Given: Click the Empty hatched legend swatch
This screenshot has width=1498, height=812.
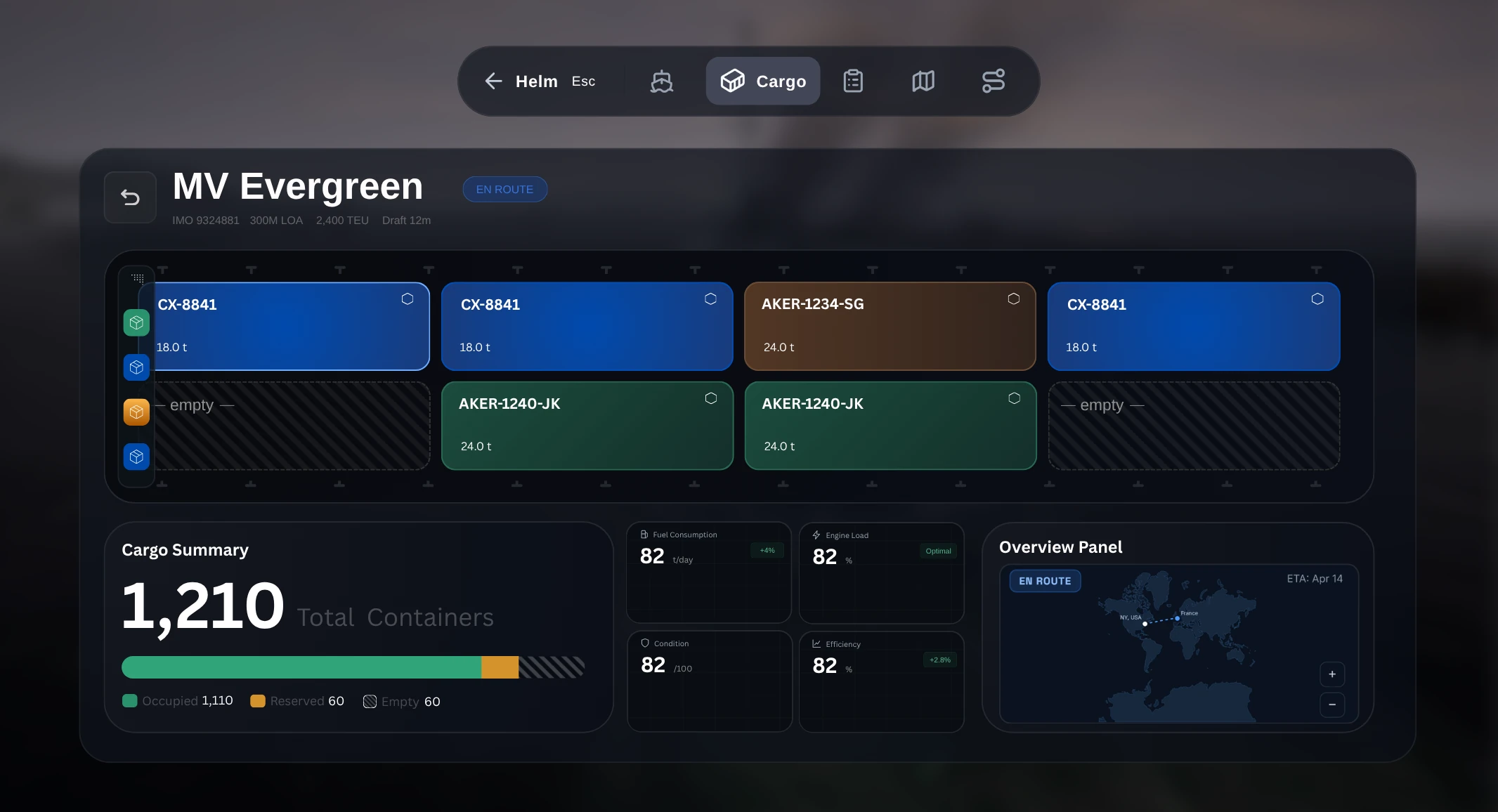Looking at the screenshot, I should [x=370, y=702].
